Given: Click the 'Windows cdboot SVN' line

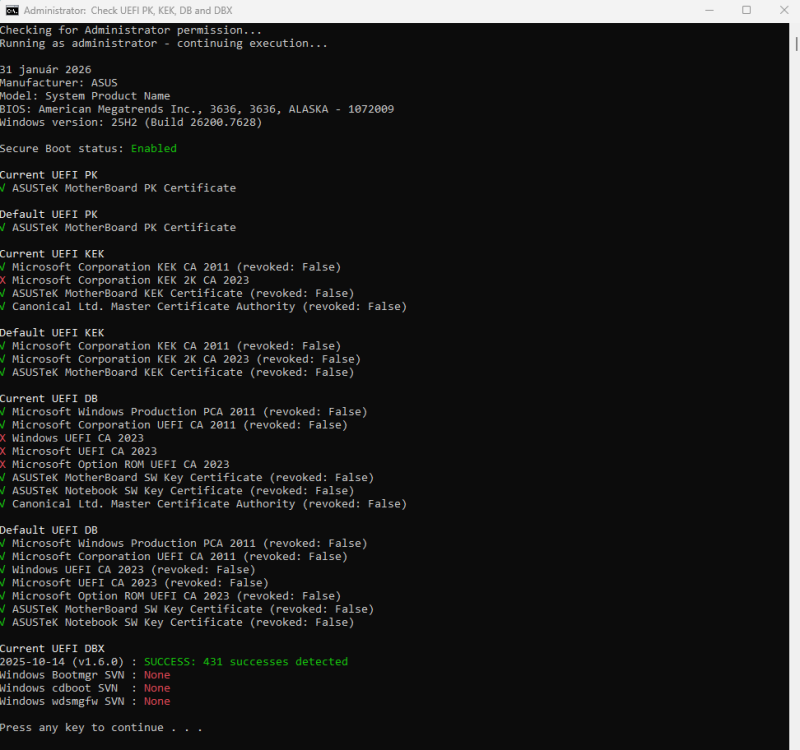Looking at the screenshot, I should coord(85,688).
